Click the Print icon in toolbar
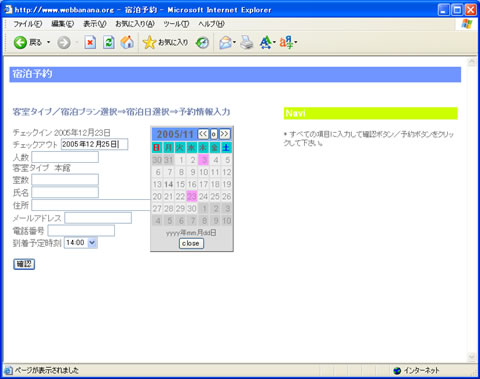 pyautogui.click(x=247, y=43)
